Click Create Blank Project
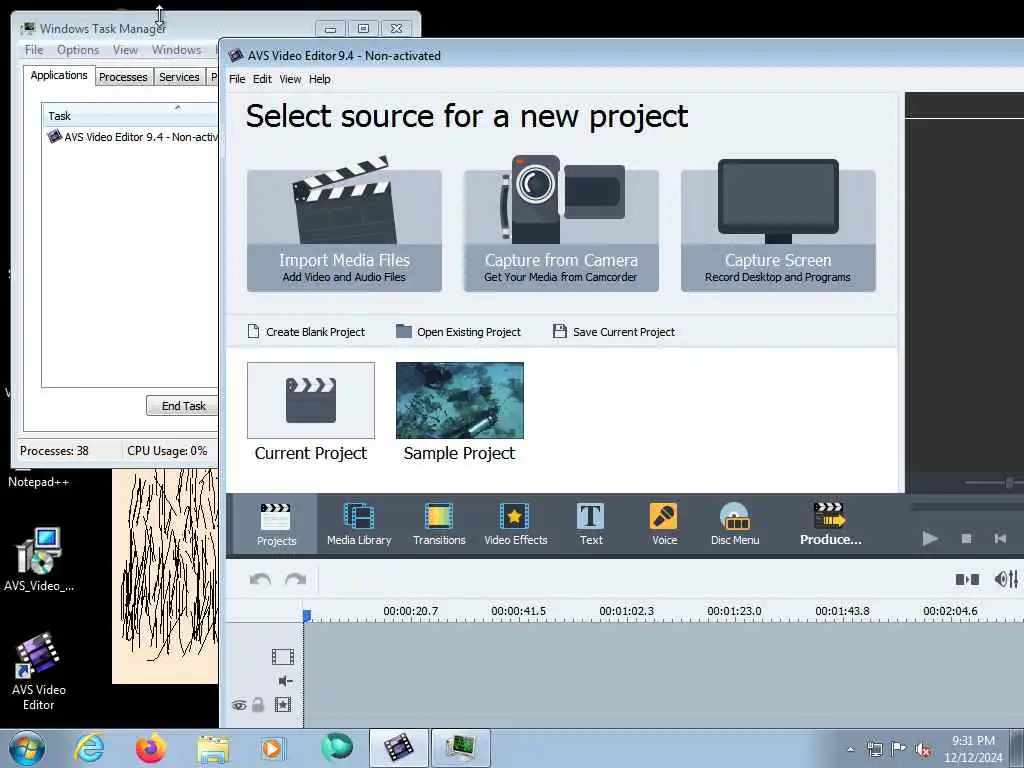The width and height of the screenshot is (1024, 768). [306, 332]
